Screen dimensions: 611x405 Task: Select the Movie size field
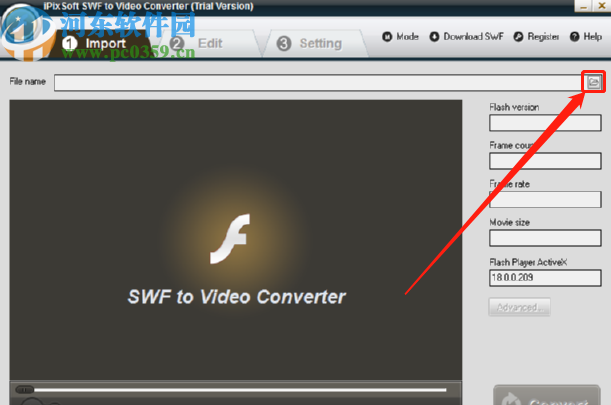545,238
